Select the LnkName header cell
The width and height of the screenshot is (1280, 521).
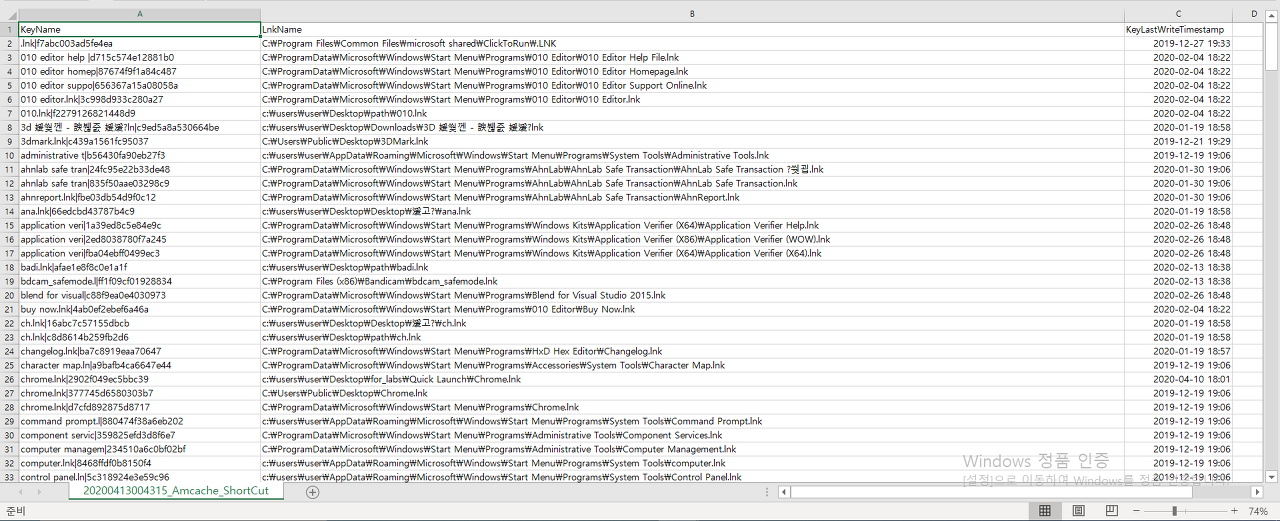(692, 30)
